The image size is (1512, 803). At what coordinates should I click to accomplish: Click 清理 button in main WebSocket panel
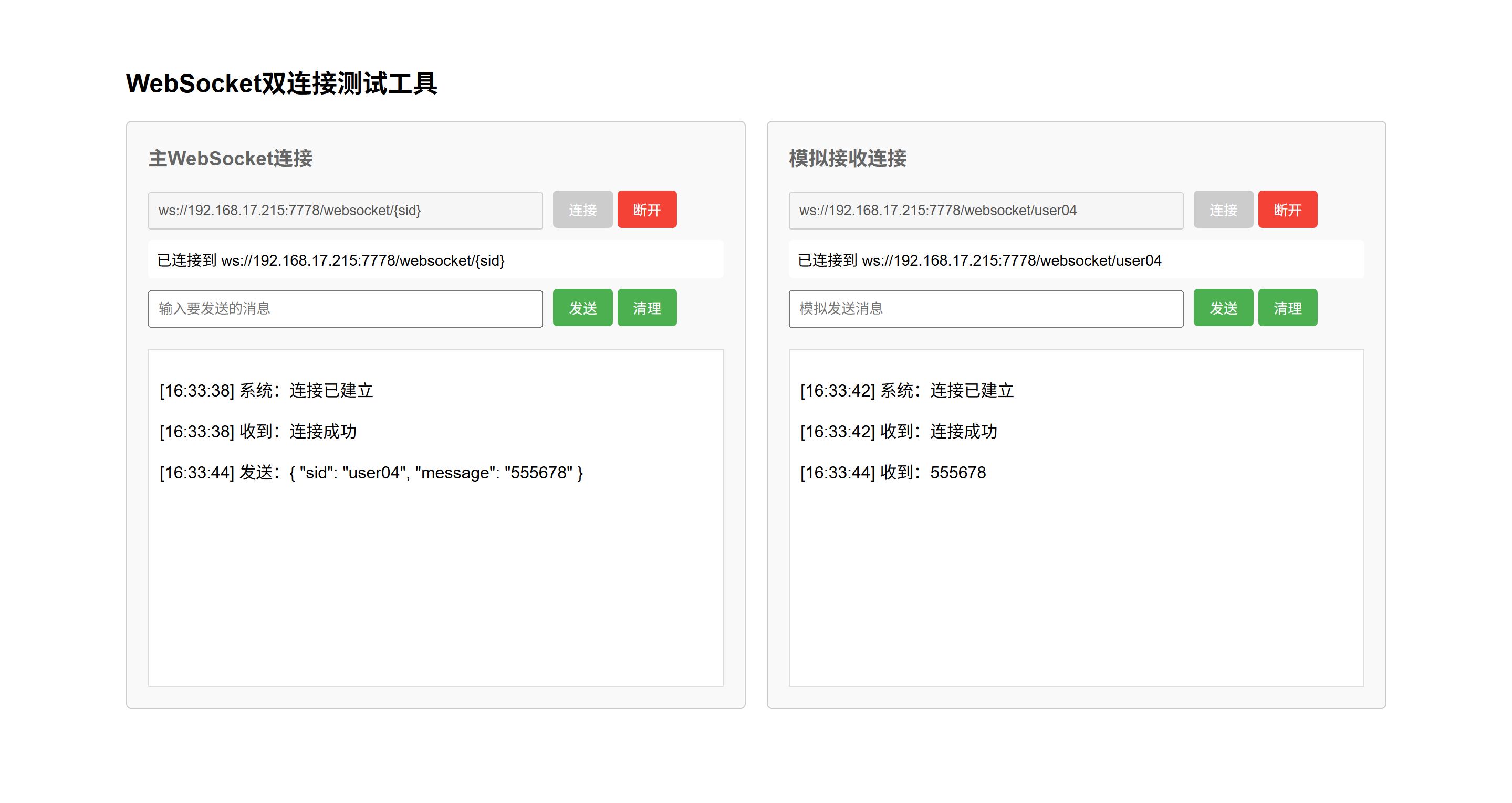pos(646,308)
